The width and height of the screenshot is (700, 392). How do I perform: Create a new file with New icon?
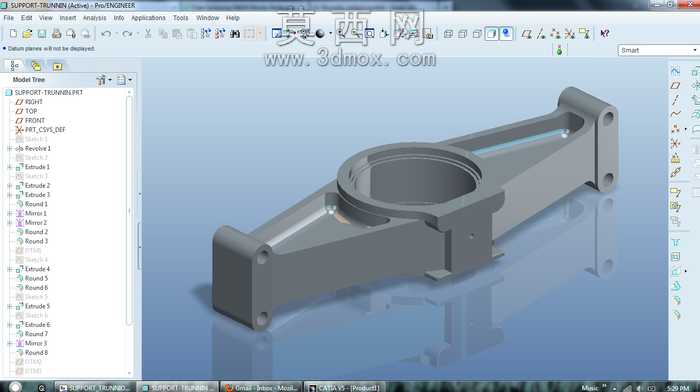pos(13,33)
